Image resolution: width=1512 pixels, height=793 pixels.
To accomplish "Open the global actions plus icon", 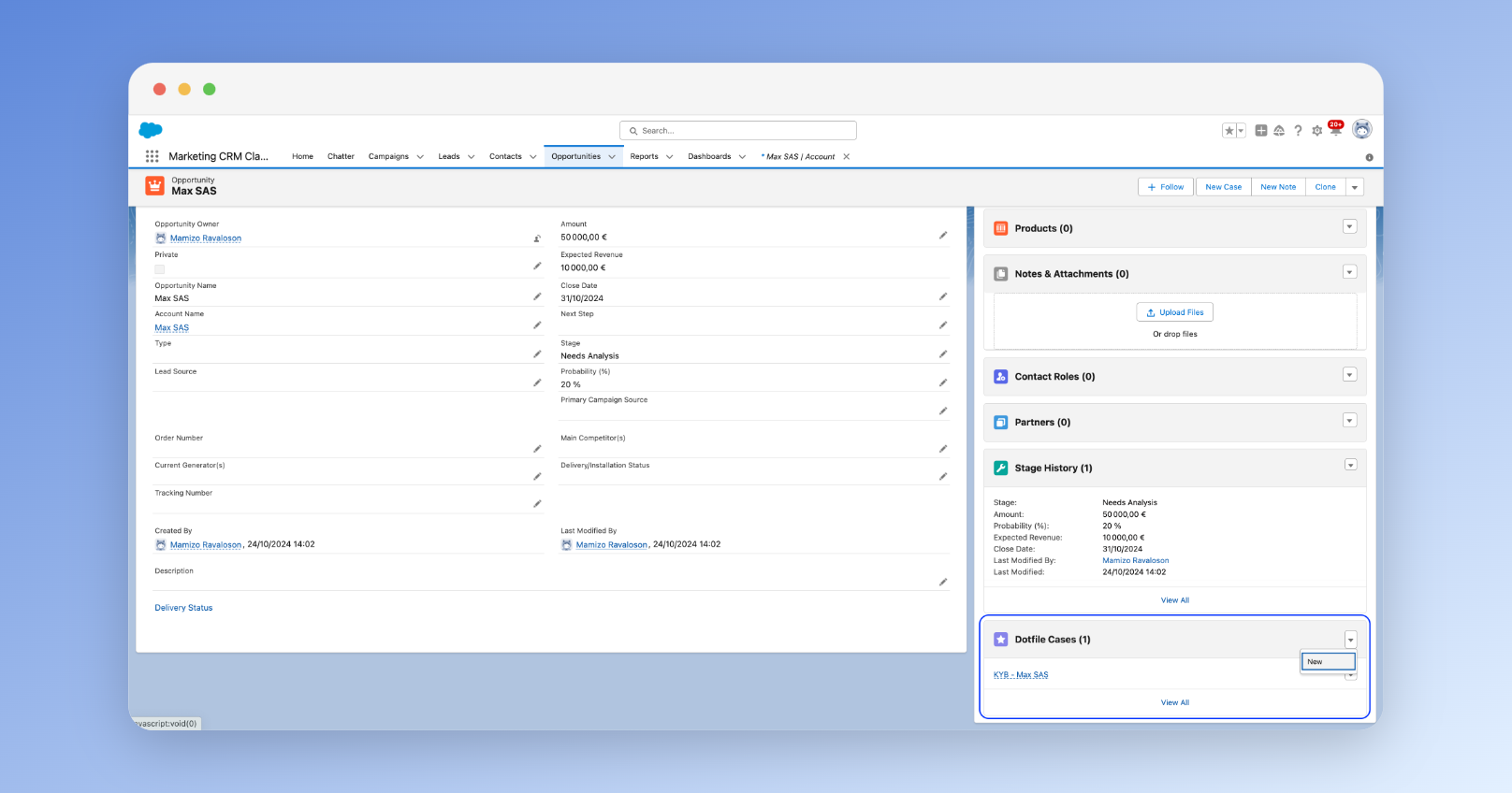I will (1261, 131).
